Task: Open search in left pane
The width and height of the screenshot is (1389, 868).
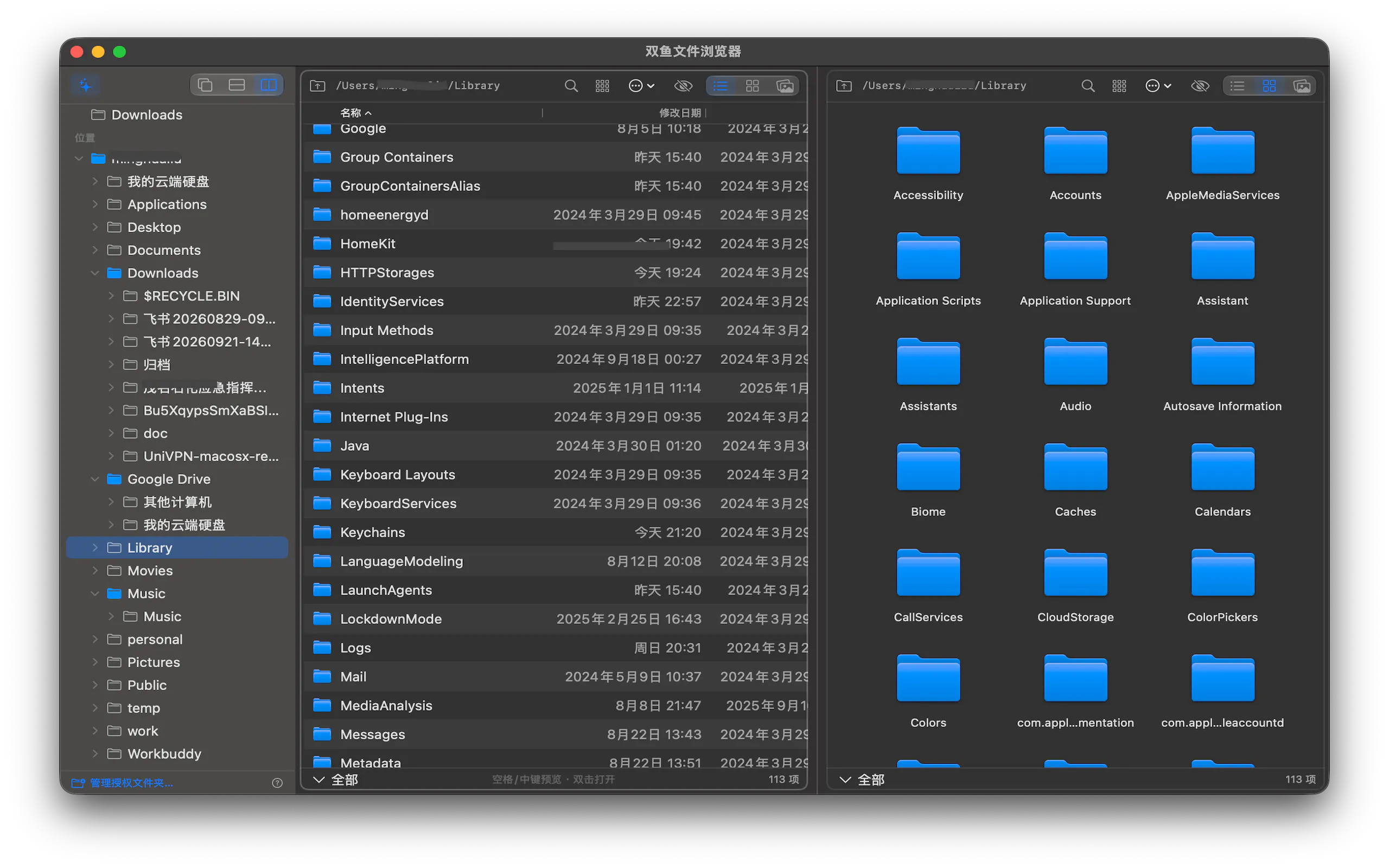Action: (571, 86)
